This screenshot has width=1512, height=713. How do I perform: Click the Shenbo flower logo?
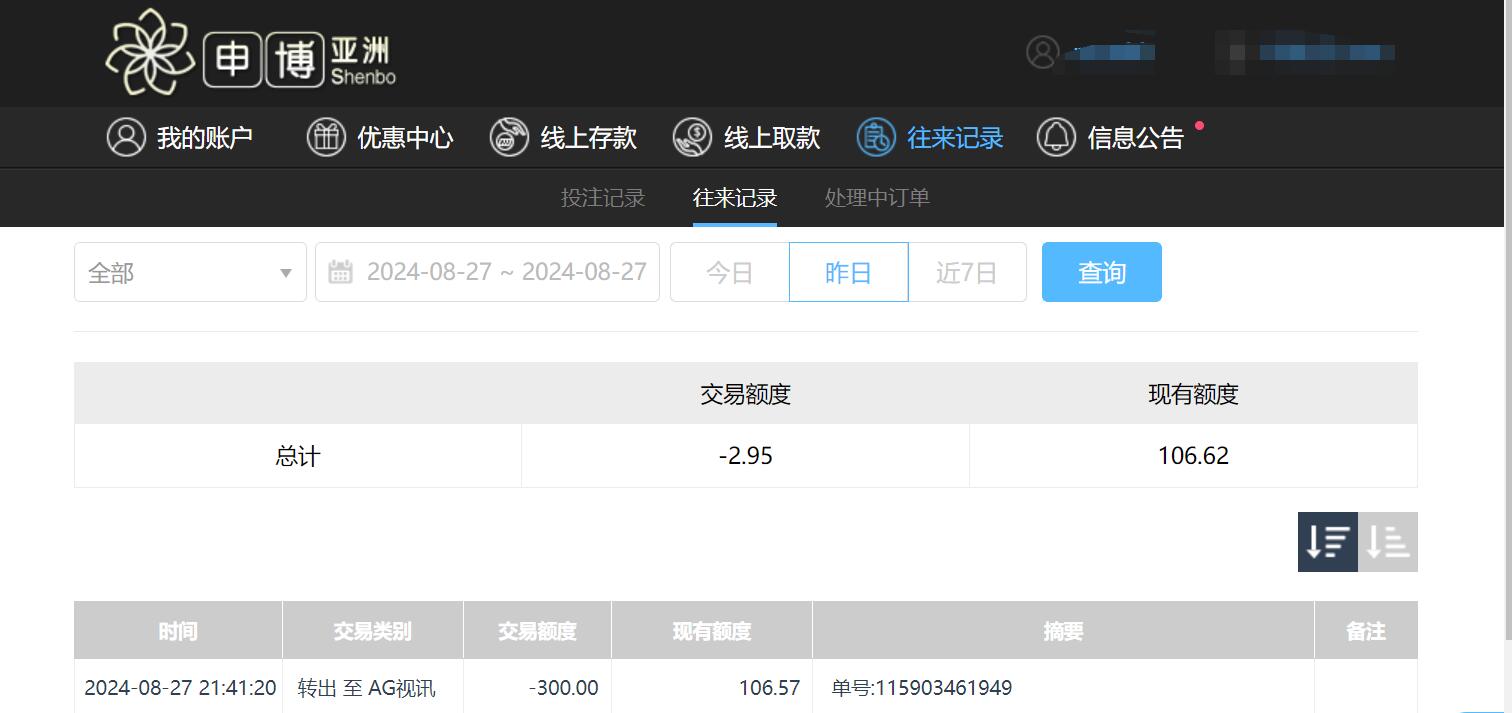coord(150,52)
